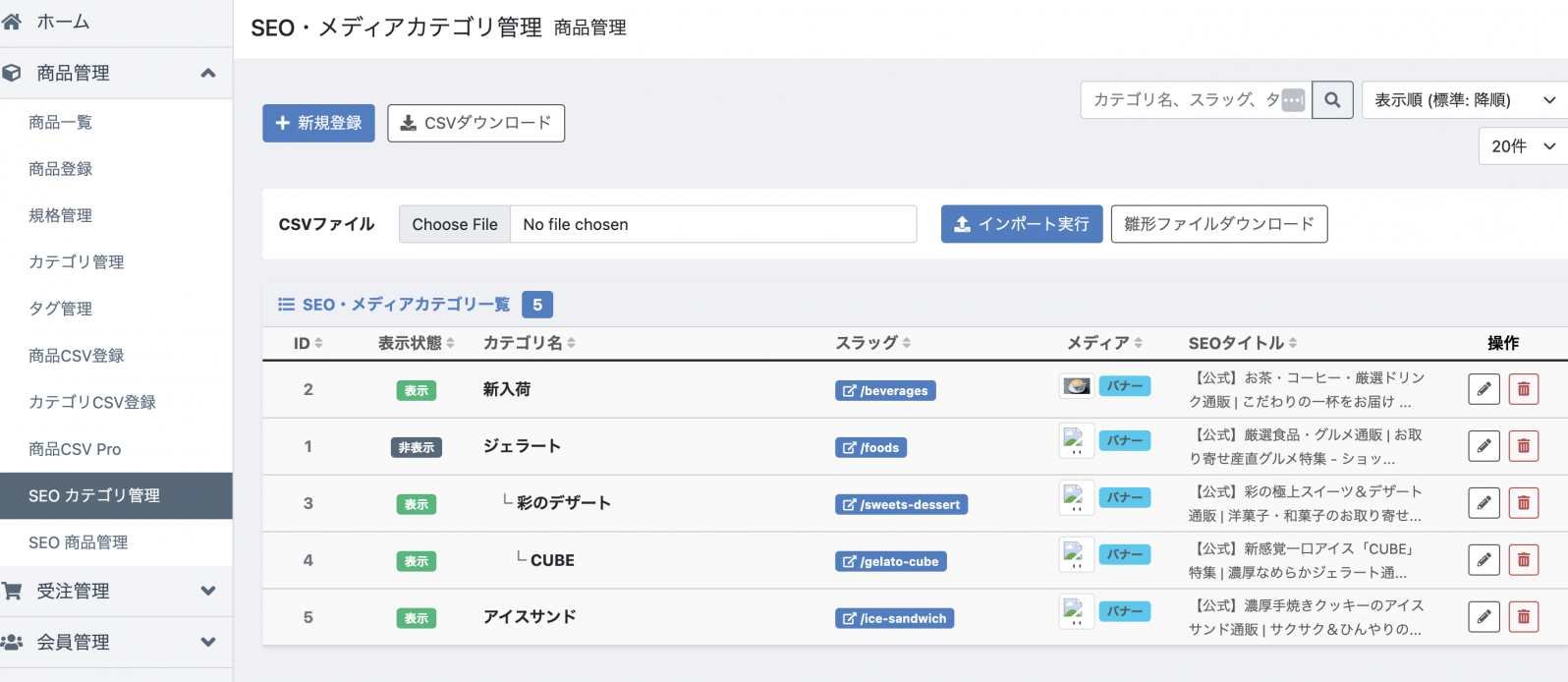Open the 表示順 sort order dropdown
Image resolution: width=1568 pixels, height=682 pixels.
1465,99
